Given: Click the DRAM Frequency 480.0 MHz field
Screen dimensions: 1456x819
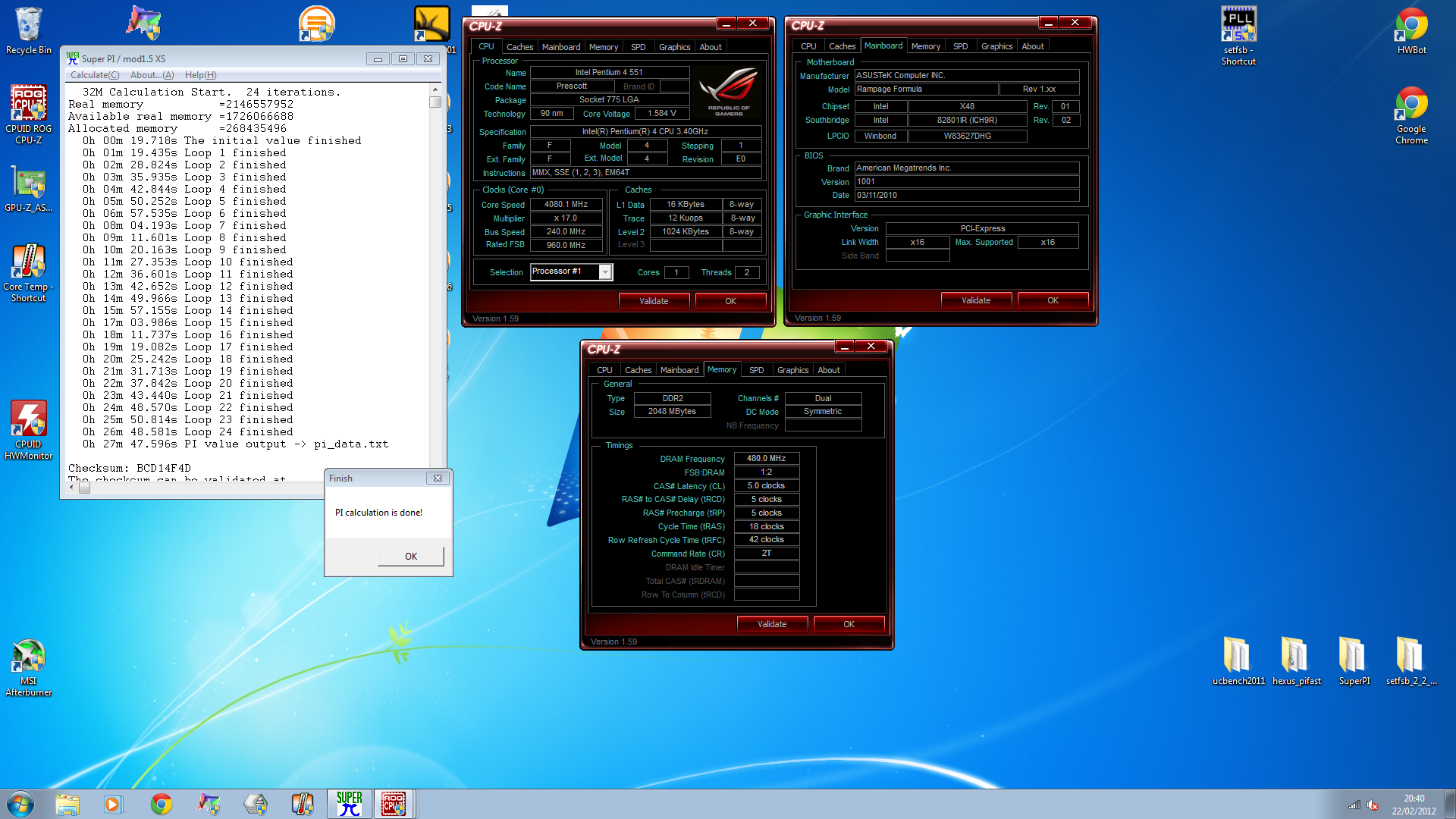Looking at the screenshot, I should pos(766,458).
